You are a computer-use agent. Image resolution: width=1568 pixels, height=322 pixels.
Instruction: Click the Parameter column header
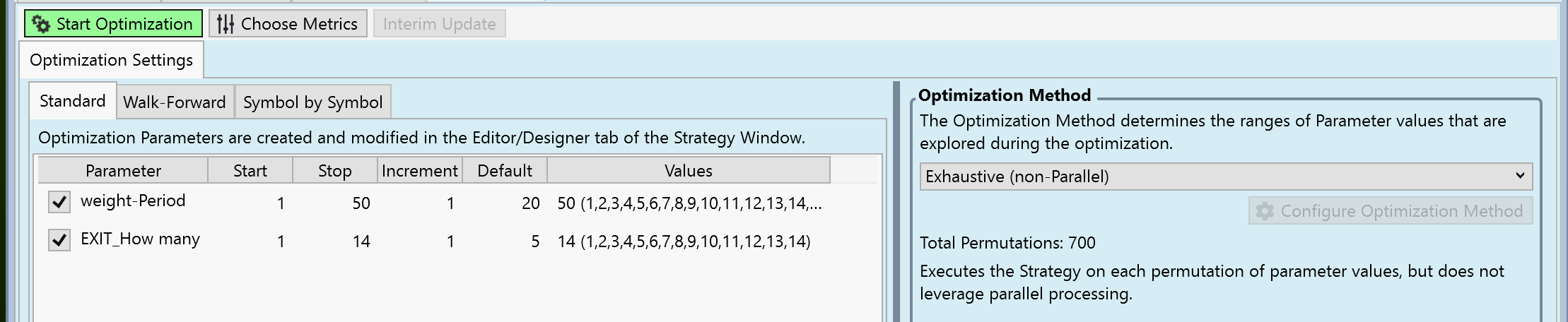pyautogui.click(x=123, y=171)
